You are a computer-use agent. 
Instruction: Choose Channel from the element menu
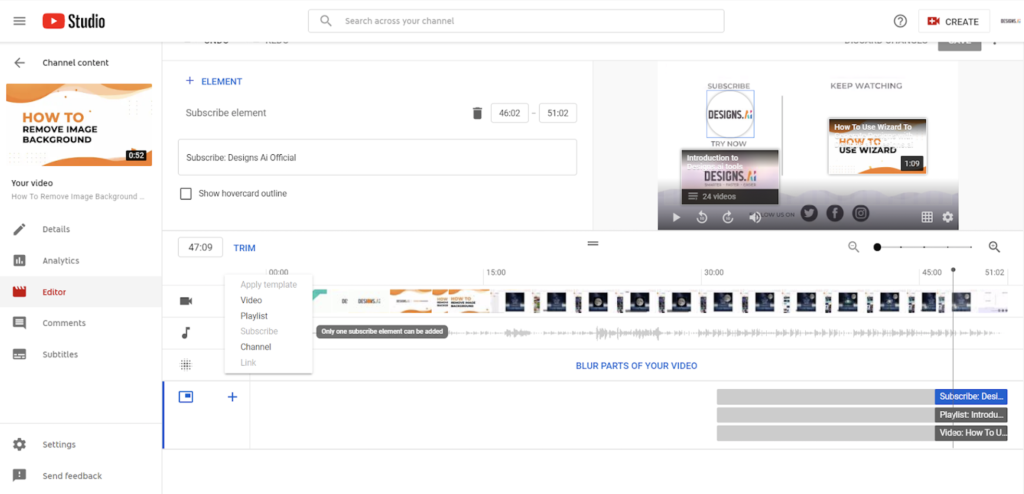pos(256,347)
